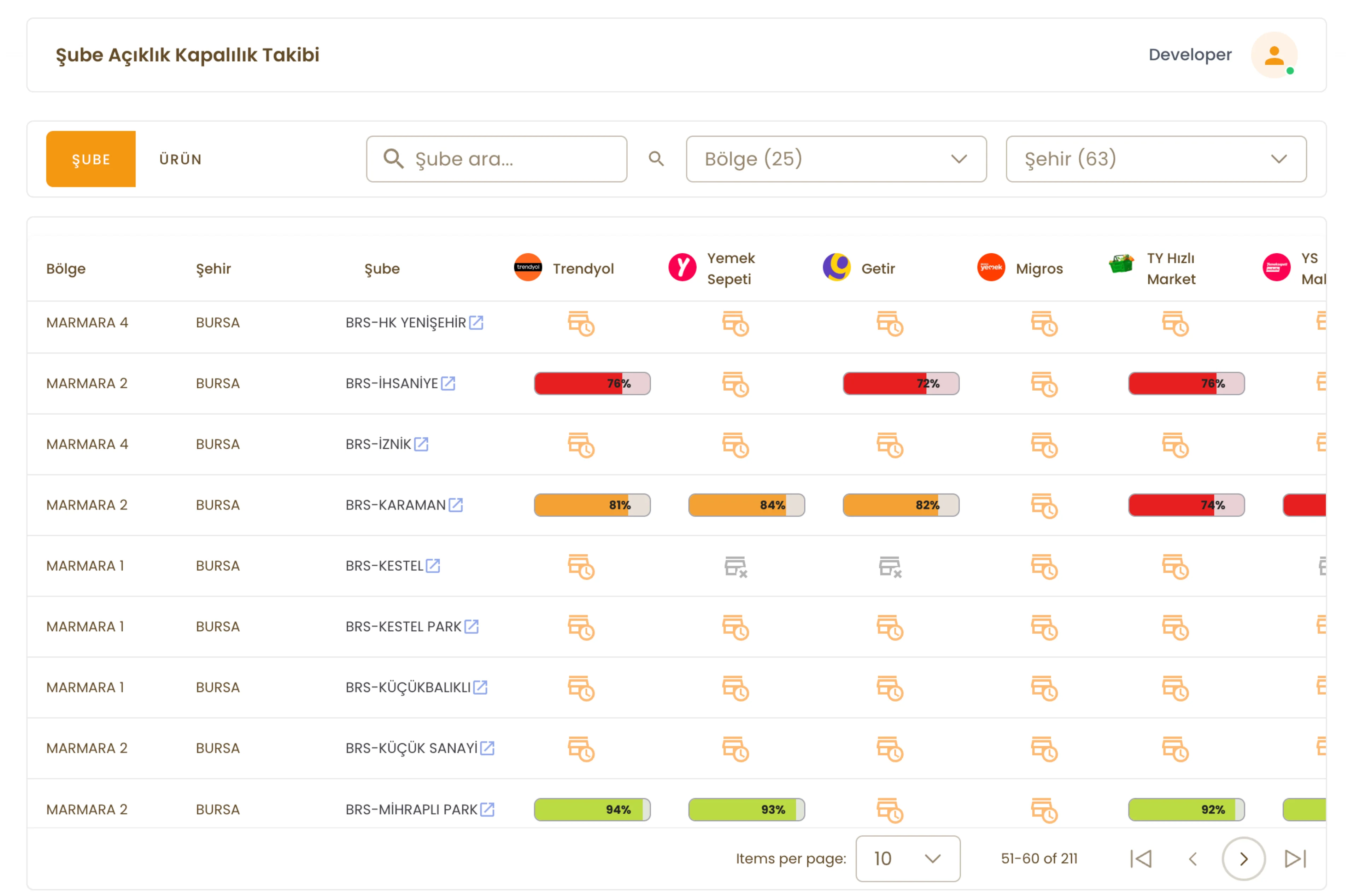1348x896 pixels.
Task: Expand the Bölge (25) dropdown
Action: 836,159
